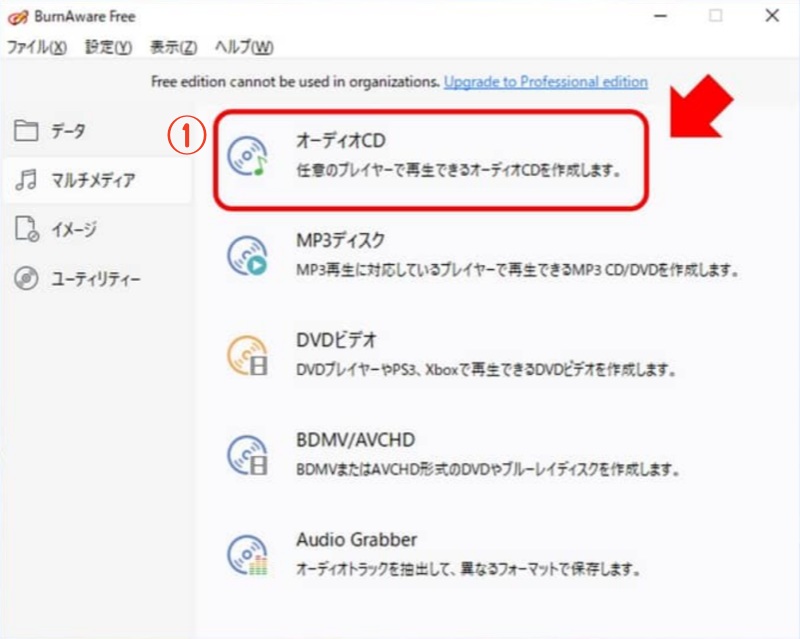Open the 表示(Z) menu
The width and height of the screenshot is (800, 639).
pos(173,47)
